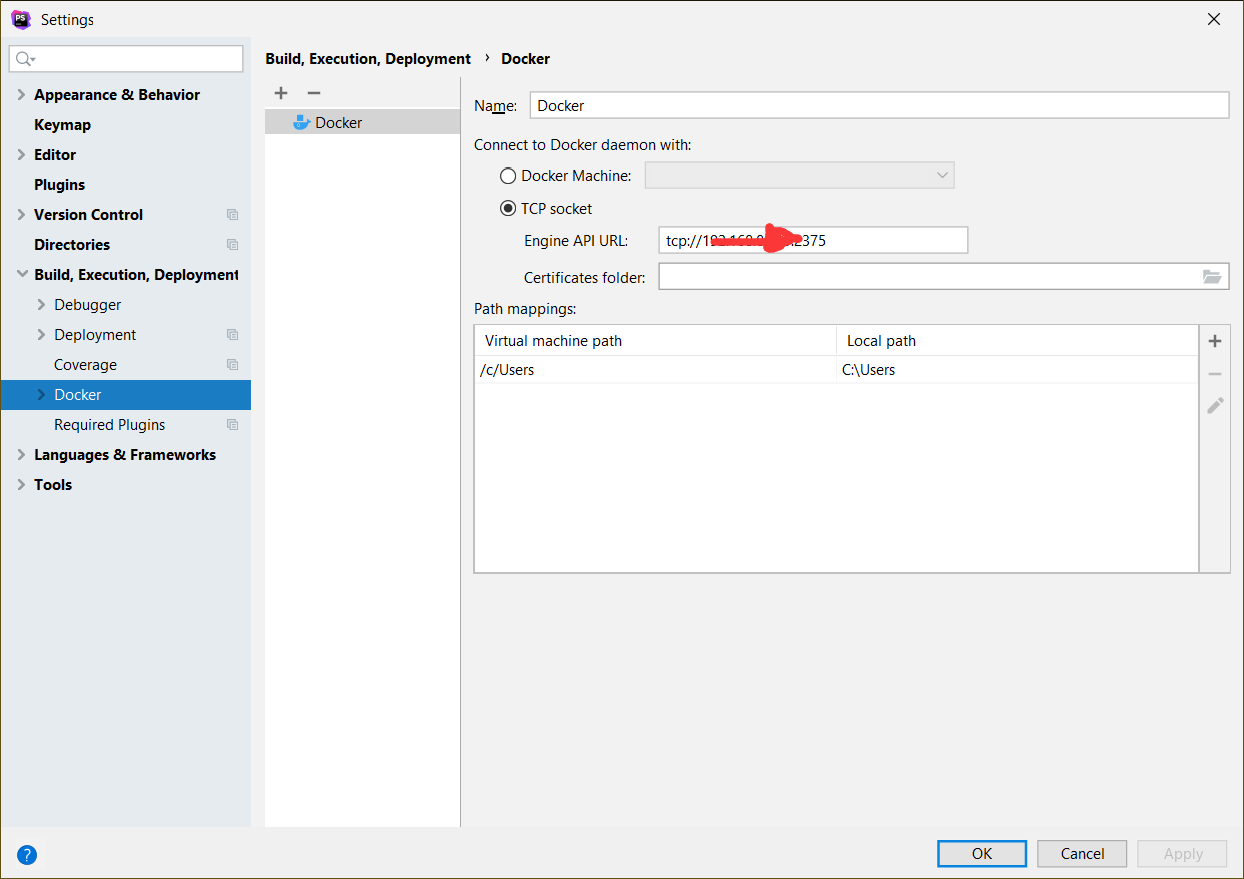Select the /c/Users path mapping row
1244x879 pixels.
(x=655, y=370)
